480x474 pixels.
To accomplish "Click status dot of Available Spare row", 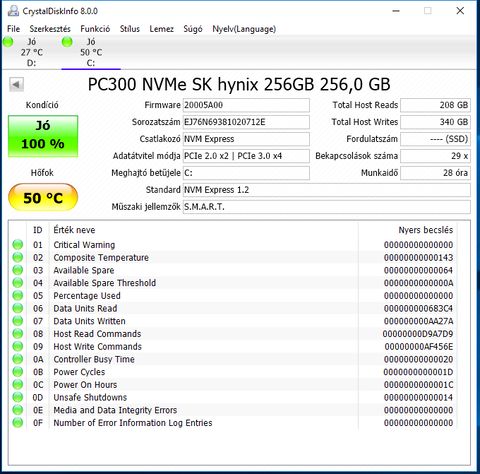I will pos(18,270).
